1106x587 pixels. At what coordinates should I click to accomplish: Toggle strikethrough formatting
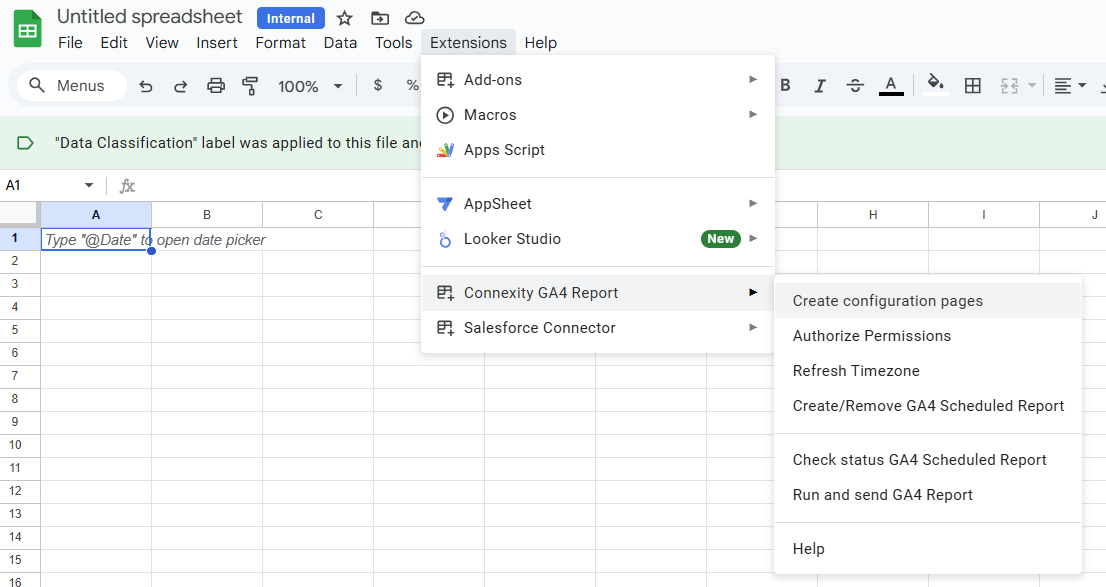[855, 85]
